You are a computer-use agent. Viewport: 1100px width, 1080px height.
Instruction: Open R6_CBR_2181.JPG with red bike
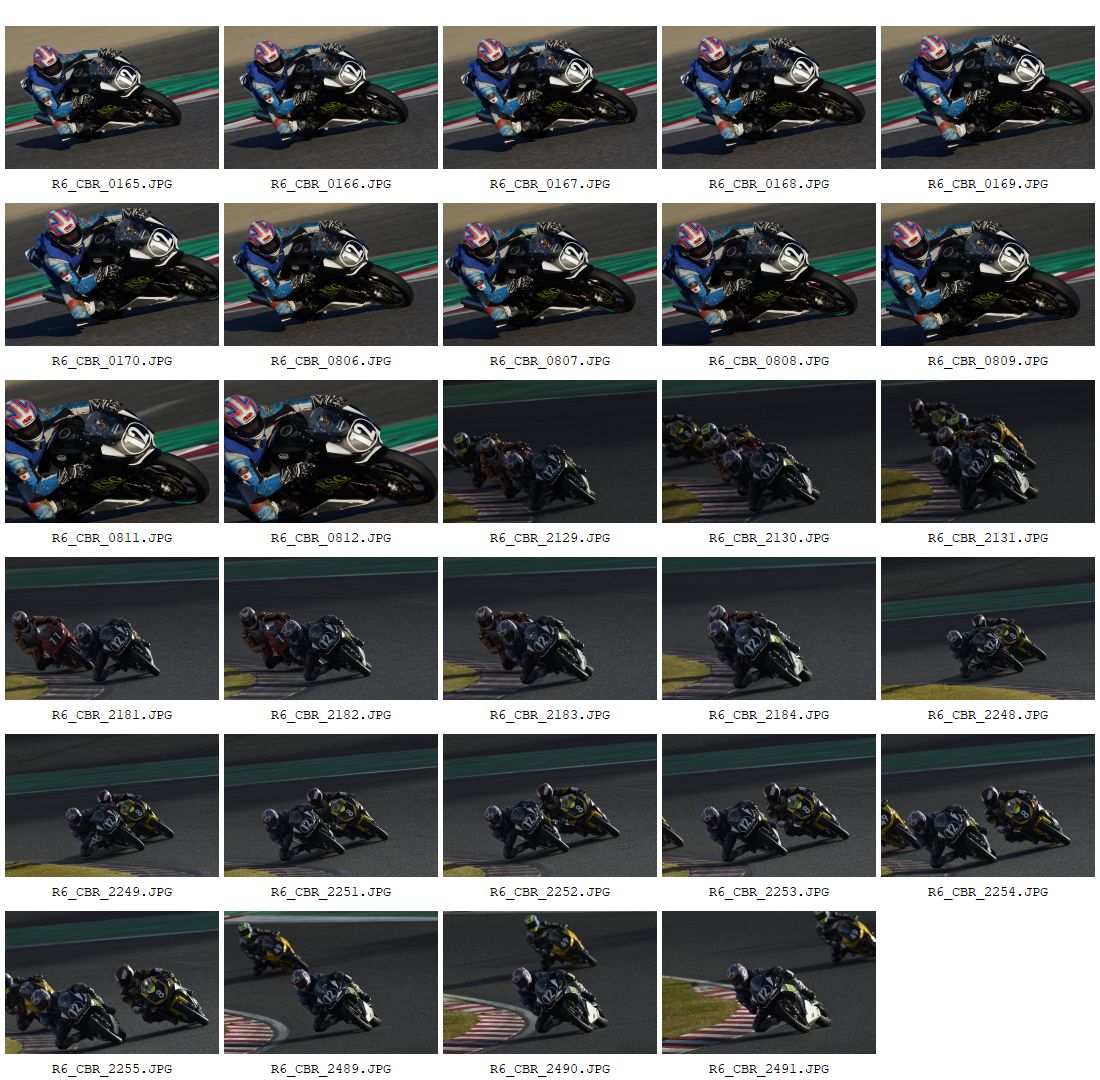112,629
